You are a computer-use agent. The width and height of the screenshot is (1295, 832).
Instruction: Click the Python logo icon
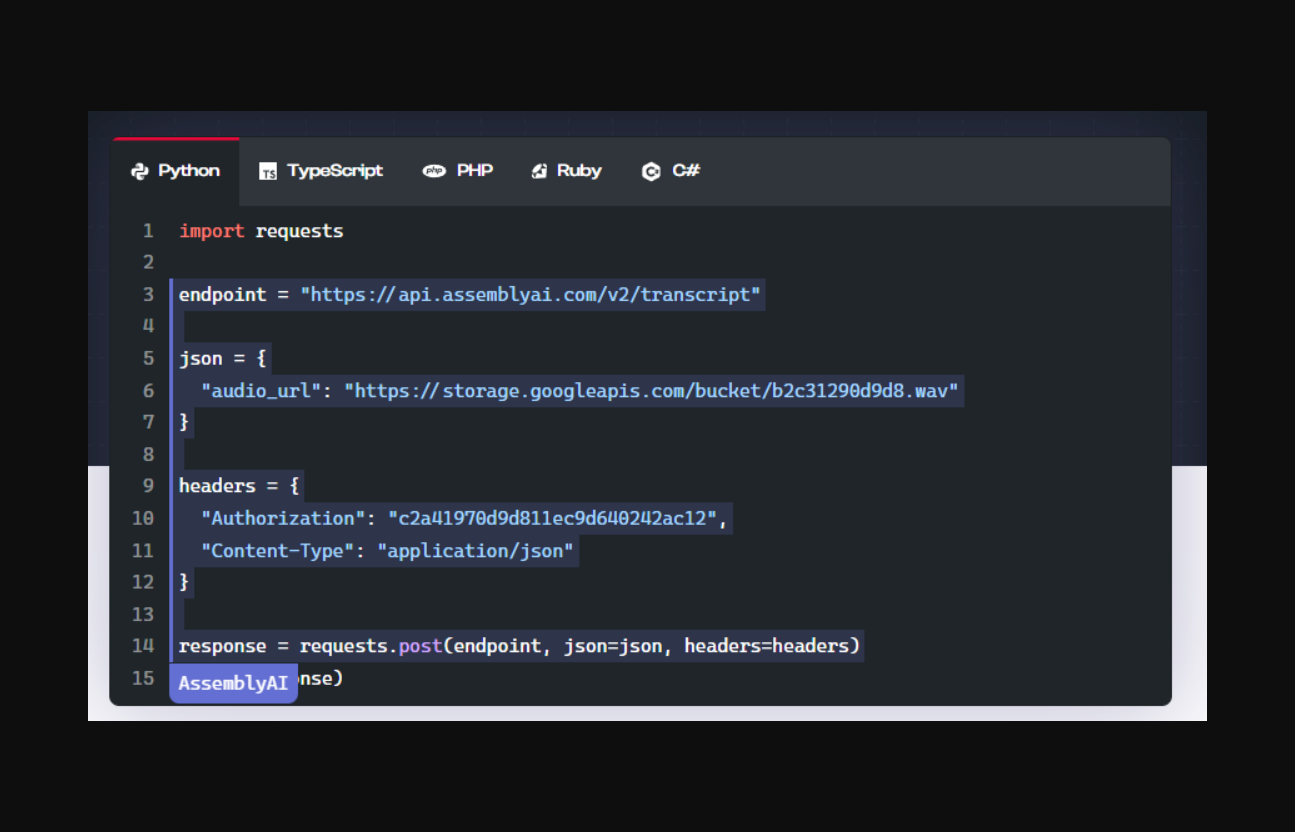[x=140, y=172]
